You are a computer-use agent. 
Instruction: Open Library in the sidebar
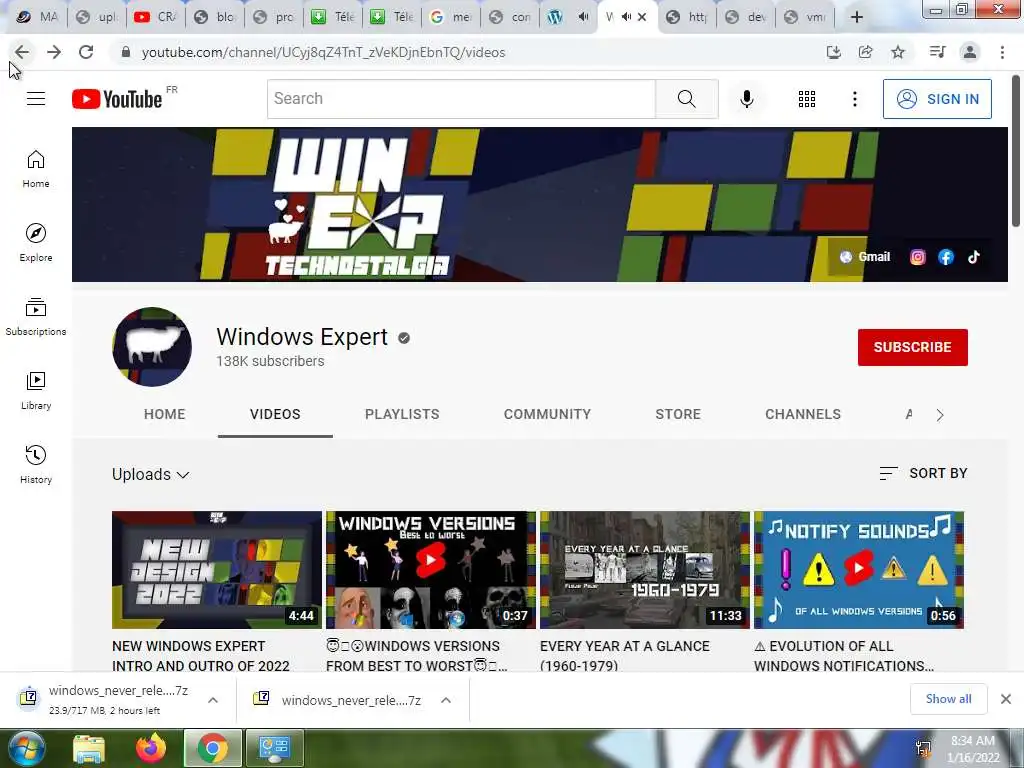point(36,391)
